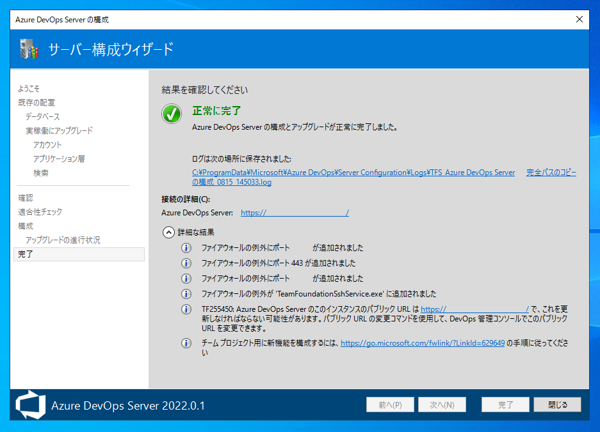
Task: Click the 前へ(P) button
Action: coord(390,405)
